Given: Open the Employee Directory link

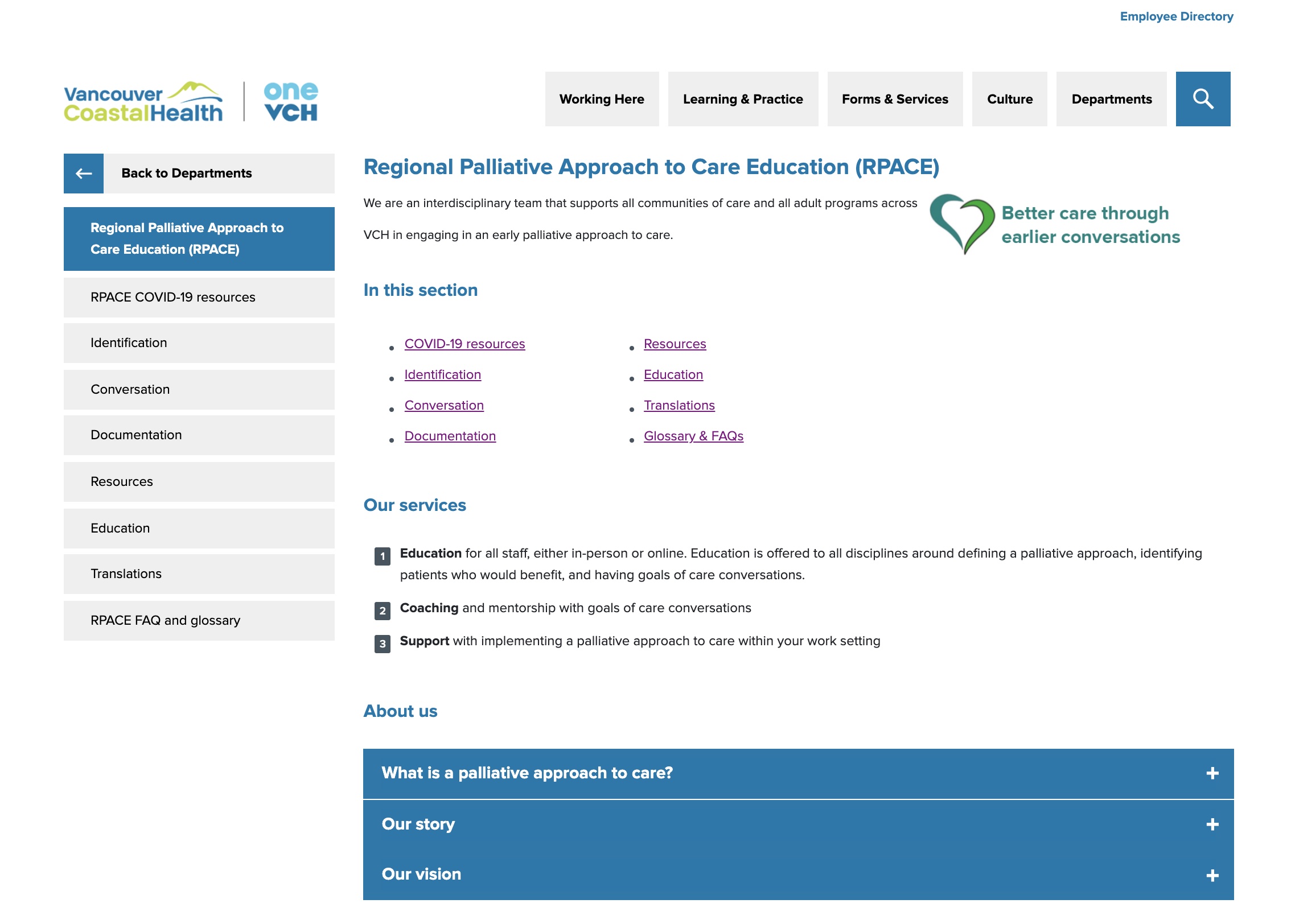Looking at the screenshot, I should coord(1176,16).
